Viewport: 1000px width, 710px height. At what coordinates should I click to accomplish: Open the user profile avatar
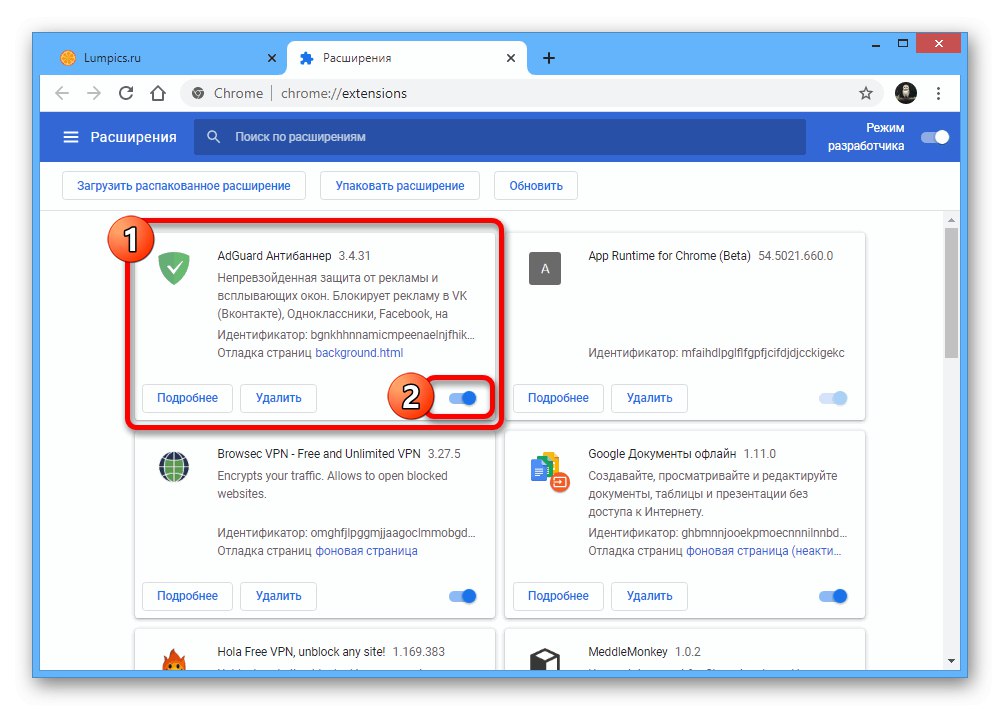coord(906,93)
